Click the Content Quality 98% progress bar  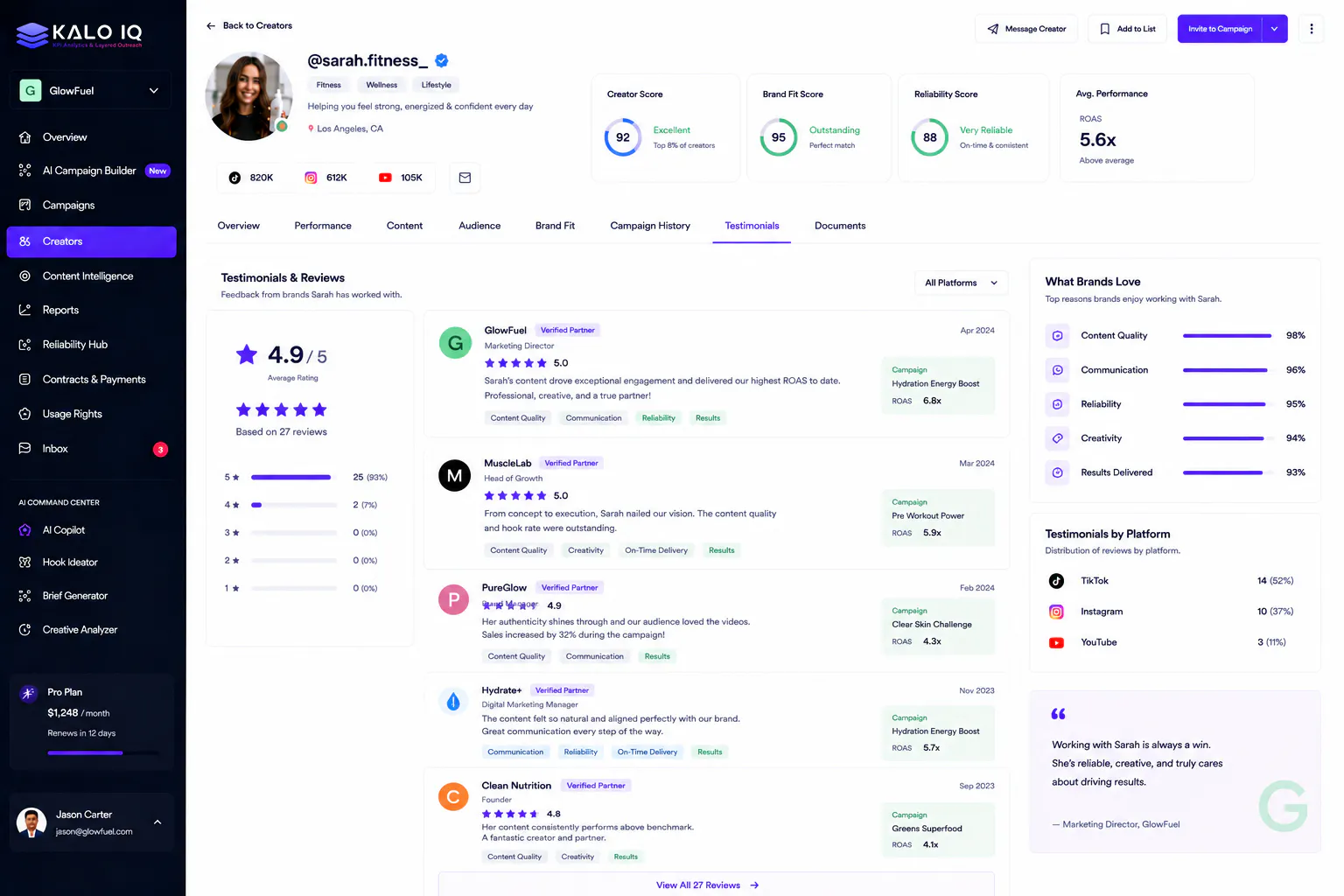1227,336
